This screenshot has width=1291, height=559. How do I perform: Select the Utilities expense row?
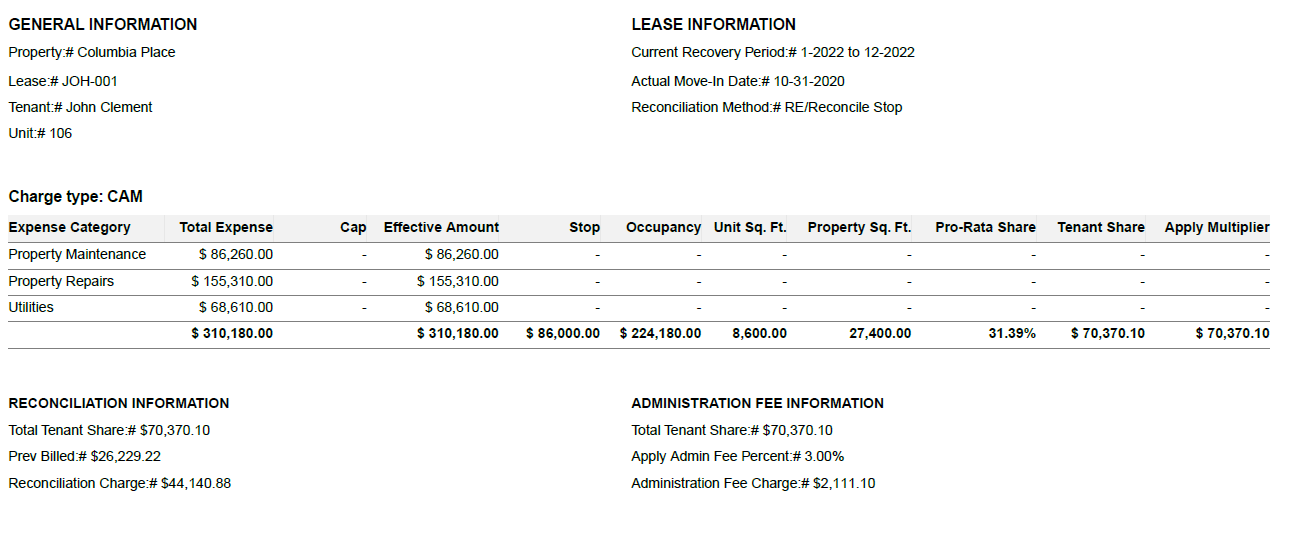coord(639,308)
